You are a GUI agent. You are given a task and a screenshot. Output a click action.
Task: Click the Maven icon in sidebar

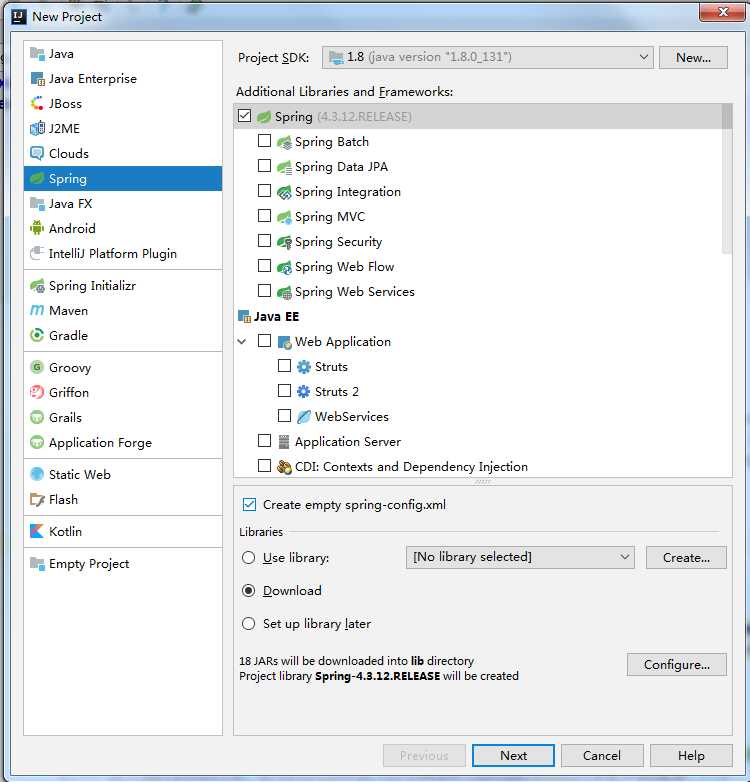point(37,311)
